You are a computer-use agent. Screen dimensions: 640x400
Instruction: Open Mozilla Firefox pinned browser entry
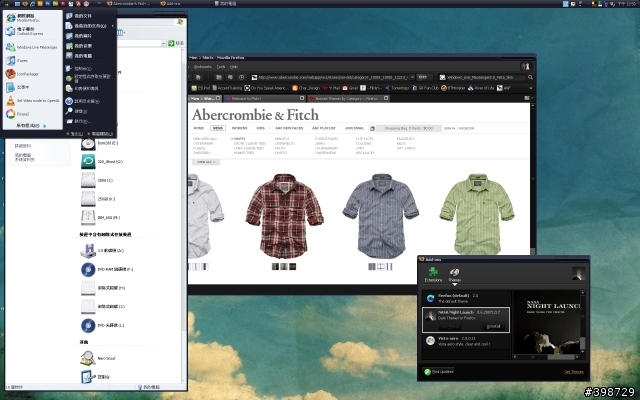(31, 18)
